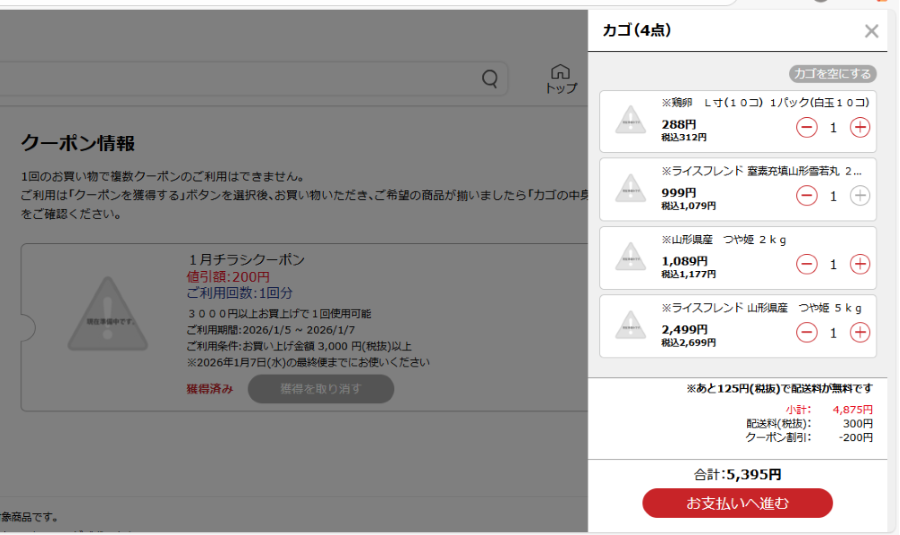Click the search magnifier icon
The width and height of the screenshot is (900, 535).
coord(490,79)
